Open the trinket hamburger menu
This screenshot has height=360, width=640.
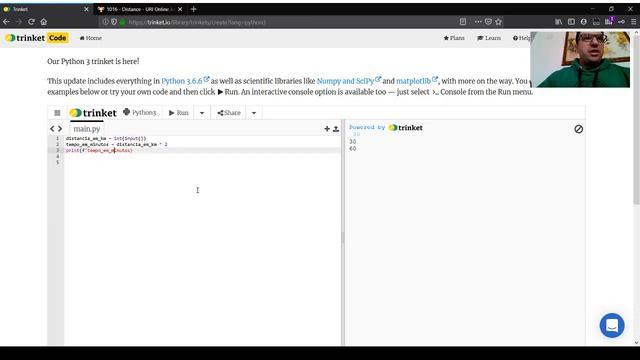point(57,113)
